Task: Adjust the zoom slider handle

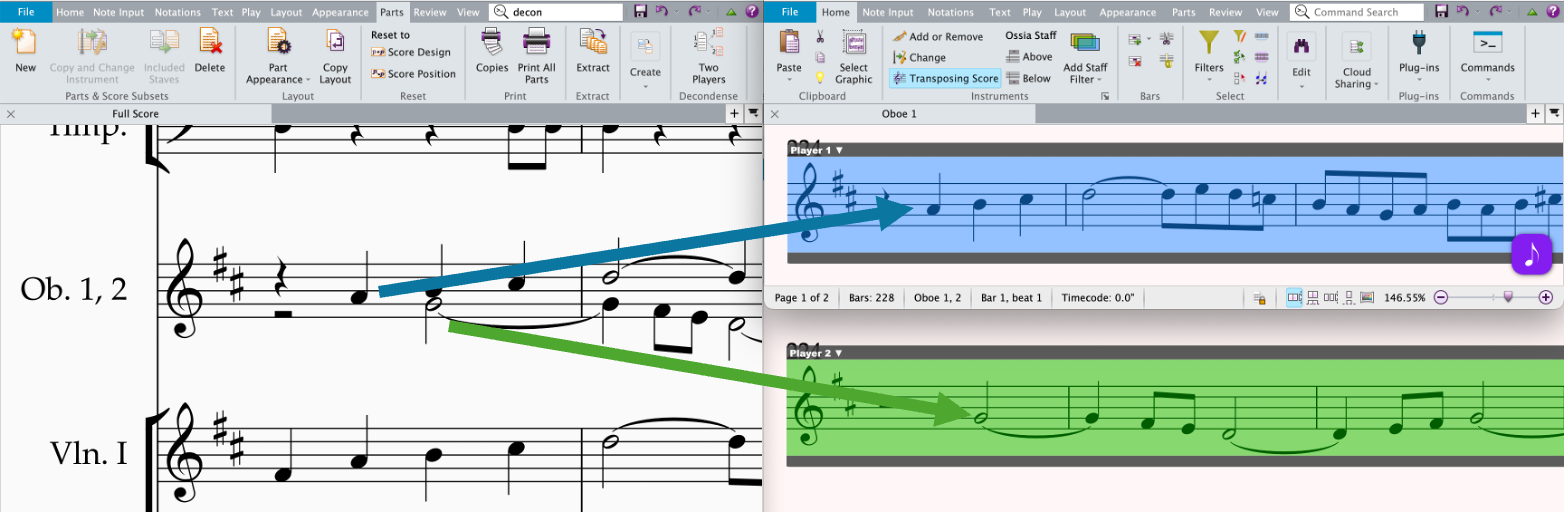Action: [x=1508, y=298]
